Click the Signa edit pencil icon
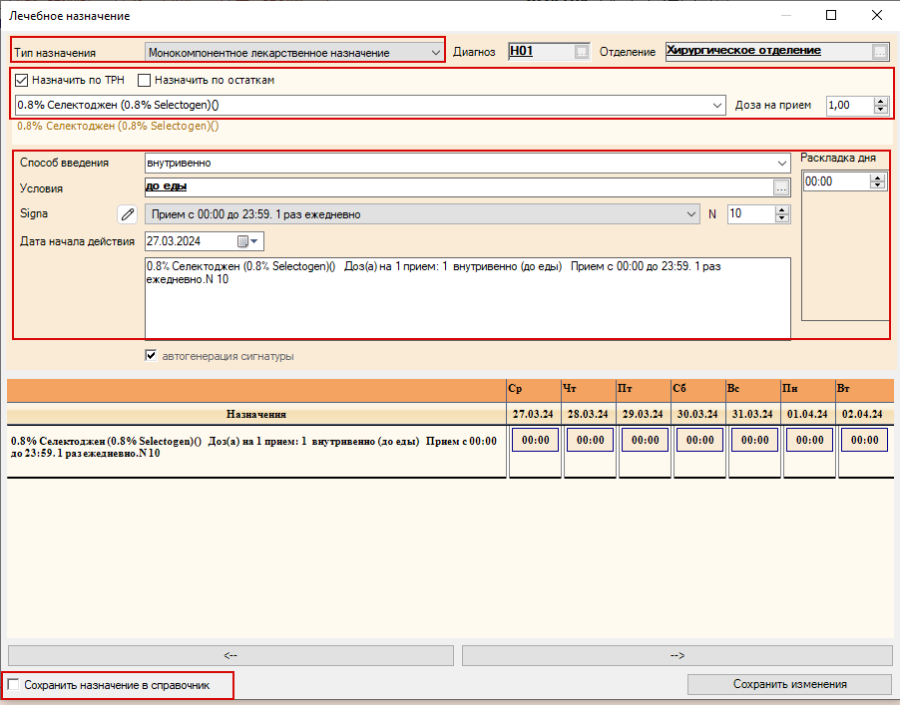This screenshot has height=705, width=900. 127,214
